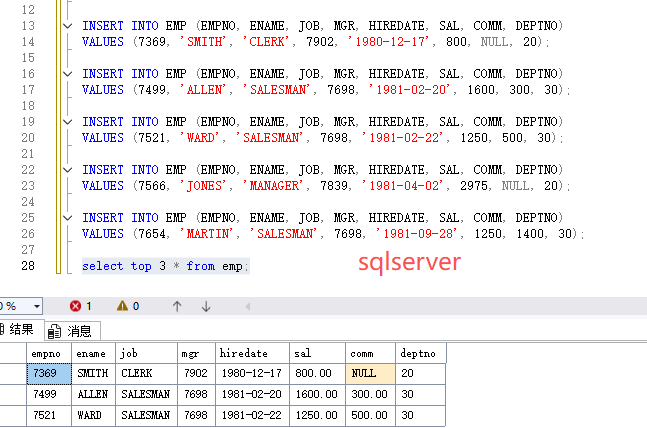Click the red error count icon

[x=76, y=306]
